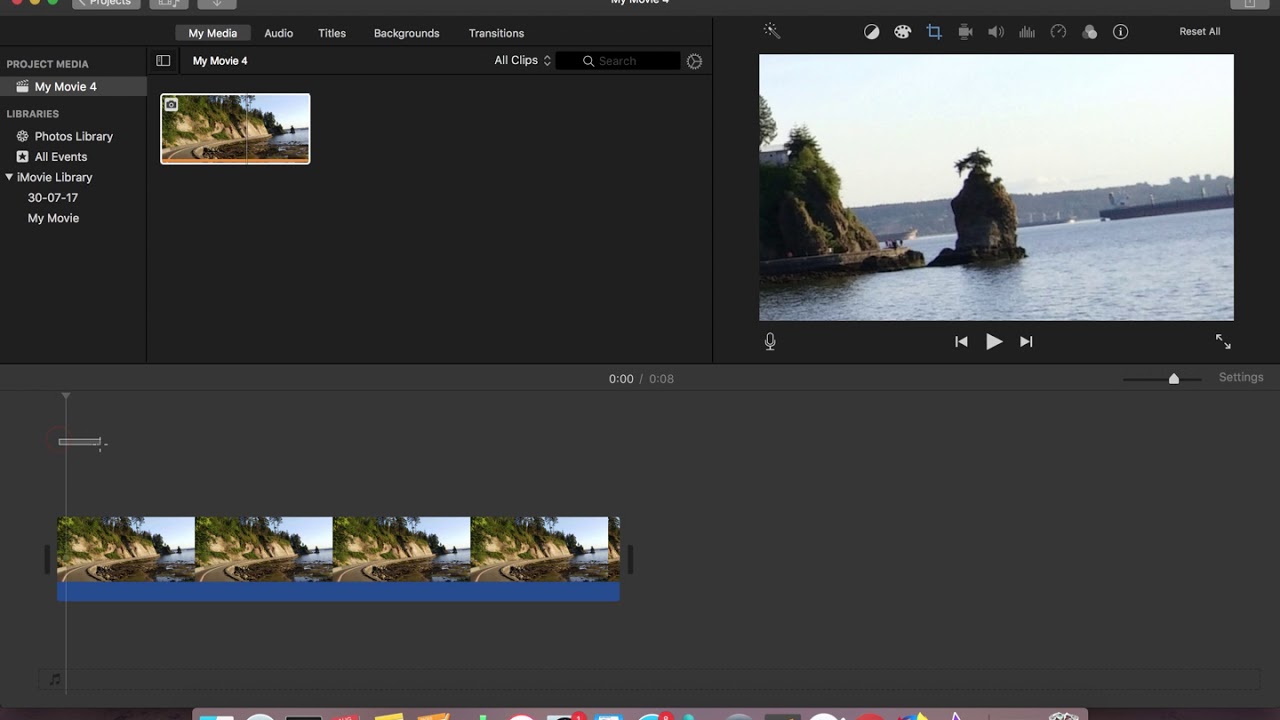
Task: Select the video clip in the timeline
Action: [x=338, y=549]
